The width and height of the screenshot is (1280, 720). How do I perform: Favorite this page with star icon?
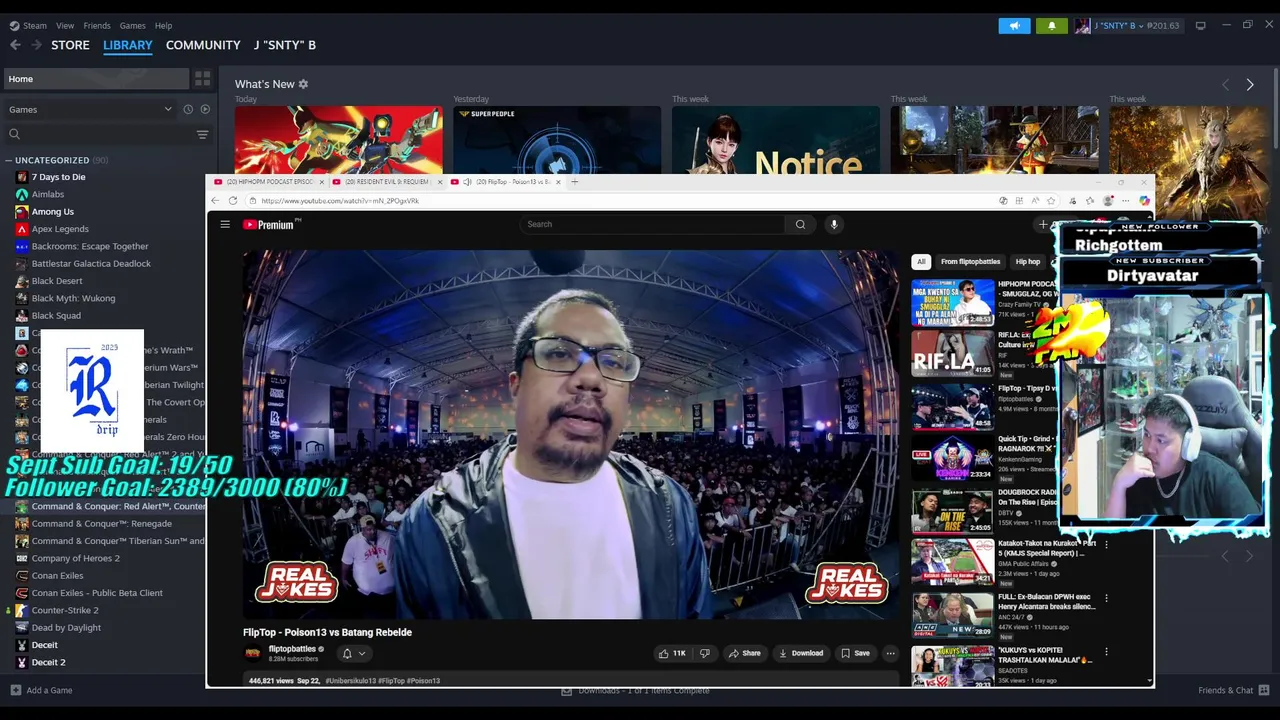click(1051, 201)
